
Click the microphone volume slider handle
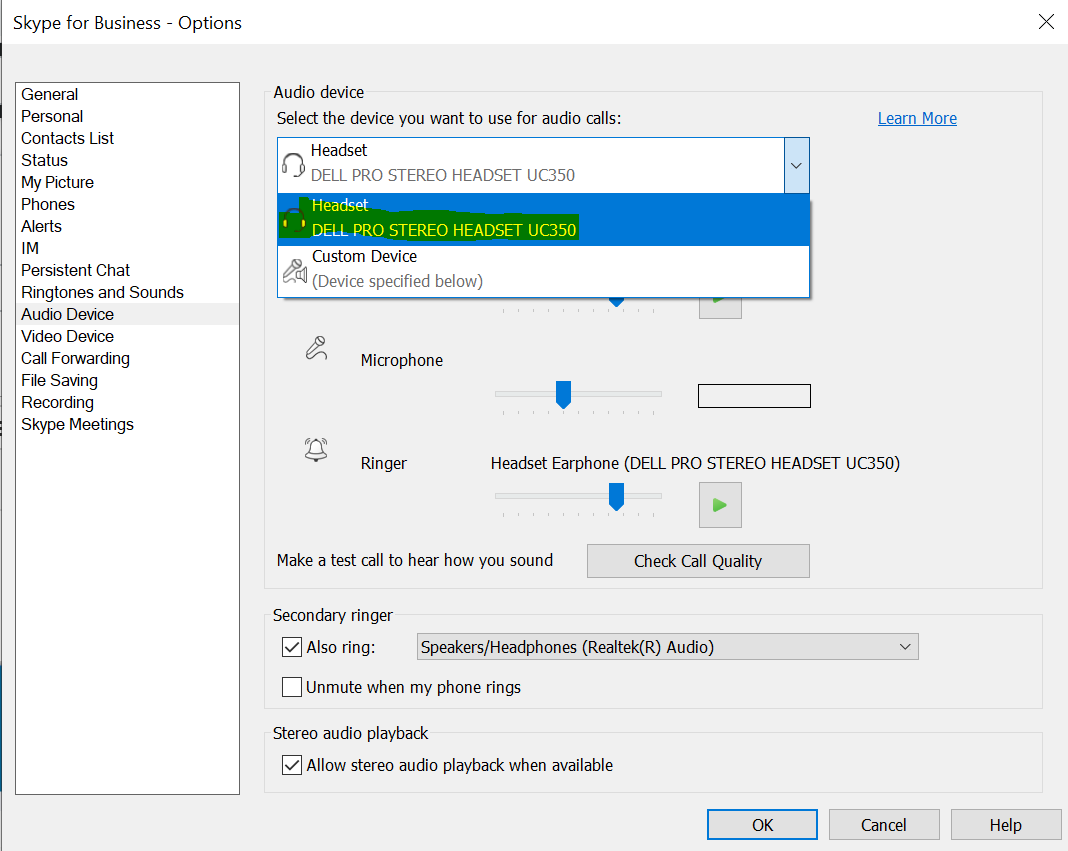(x=563, y=394)
